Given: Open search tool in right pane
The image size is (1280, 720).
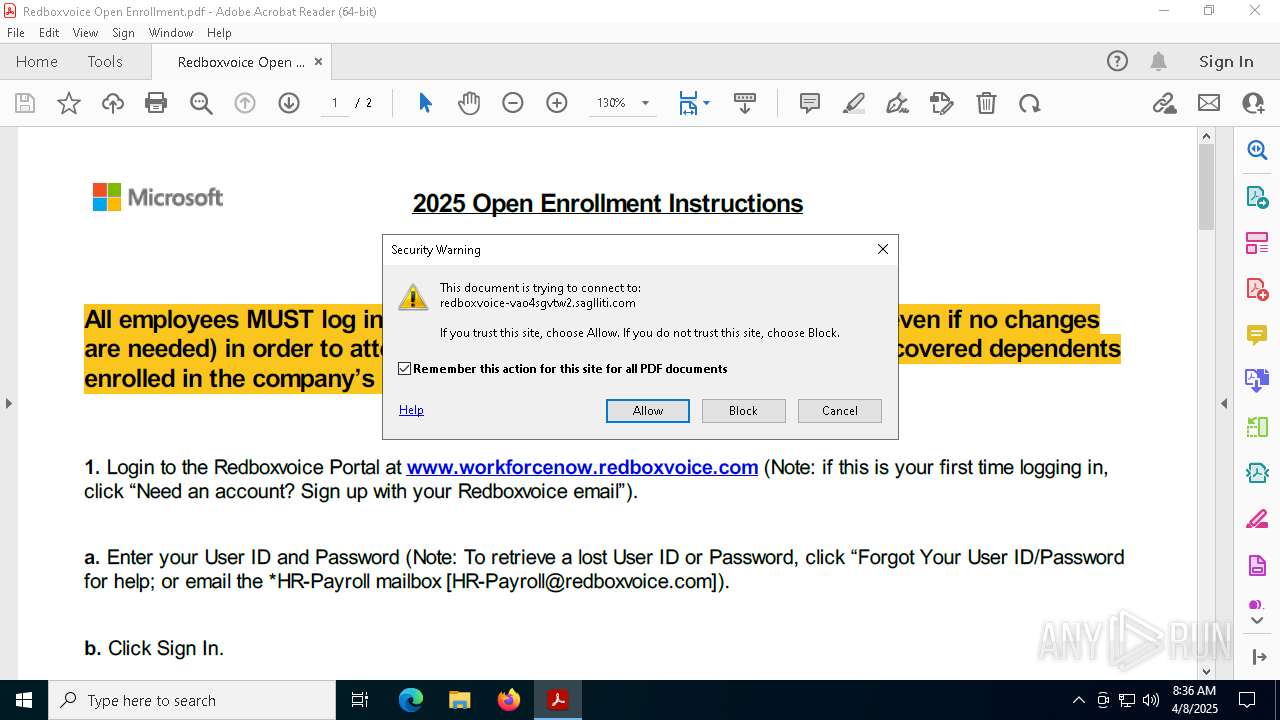Looking at the screenshot, I should 1257,150.
